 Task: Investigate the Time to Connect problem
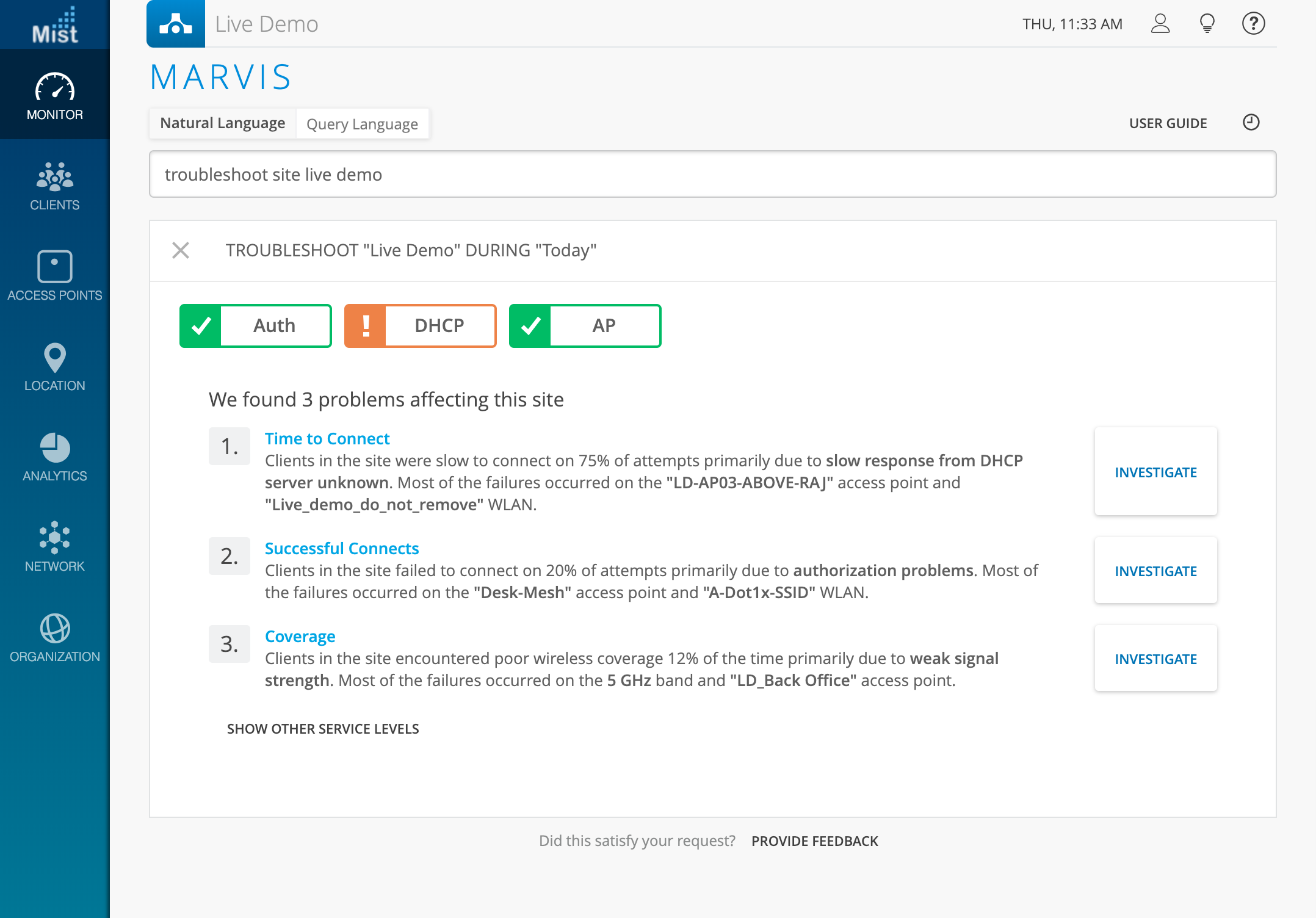point(1155,472)
